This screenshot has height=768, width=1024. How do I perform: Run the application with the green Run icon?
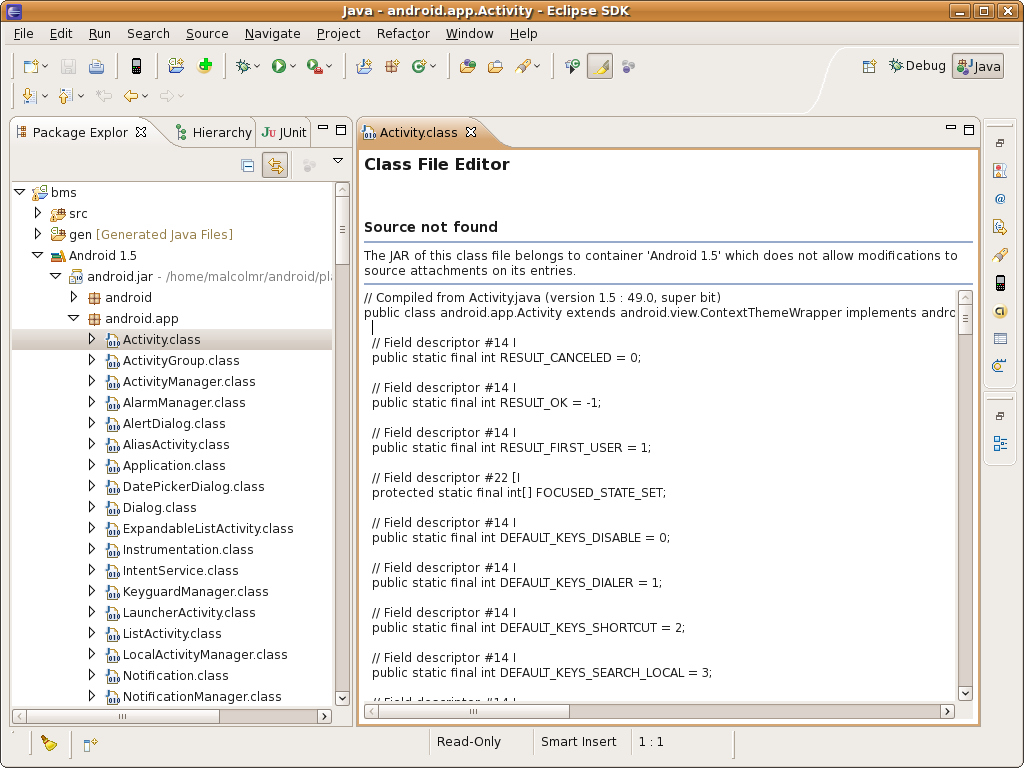(278, 66)
